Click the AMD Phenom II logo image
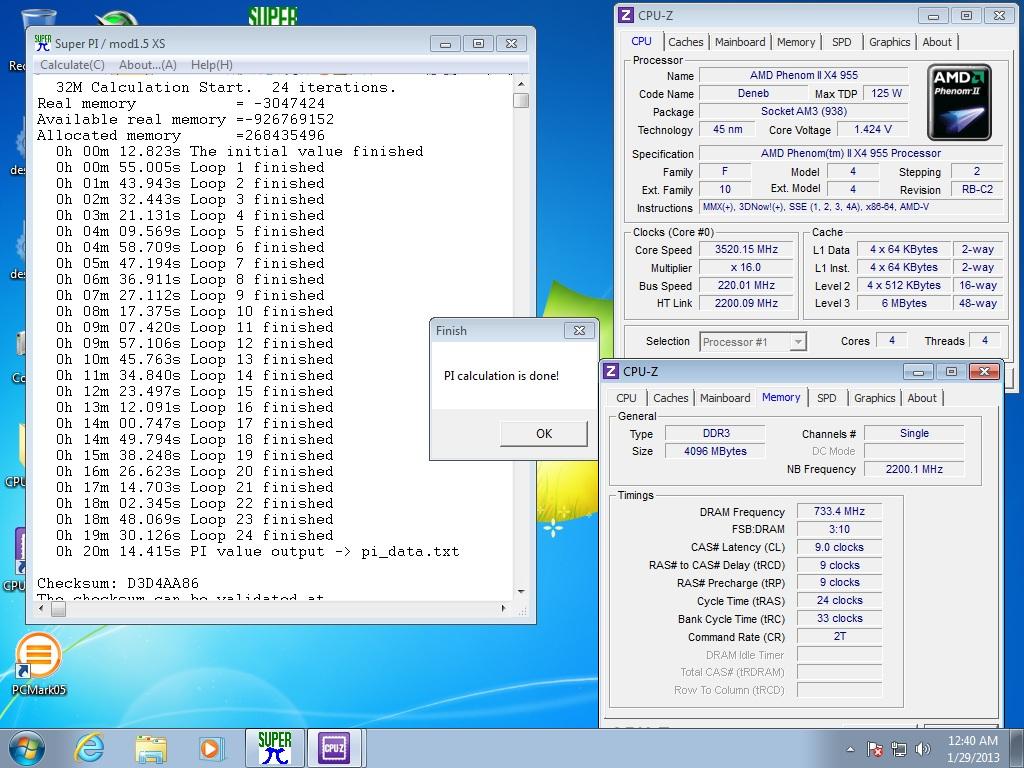The width and height of the screenshot is (1024, 768). coord(959,102)
